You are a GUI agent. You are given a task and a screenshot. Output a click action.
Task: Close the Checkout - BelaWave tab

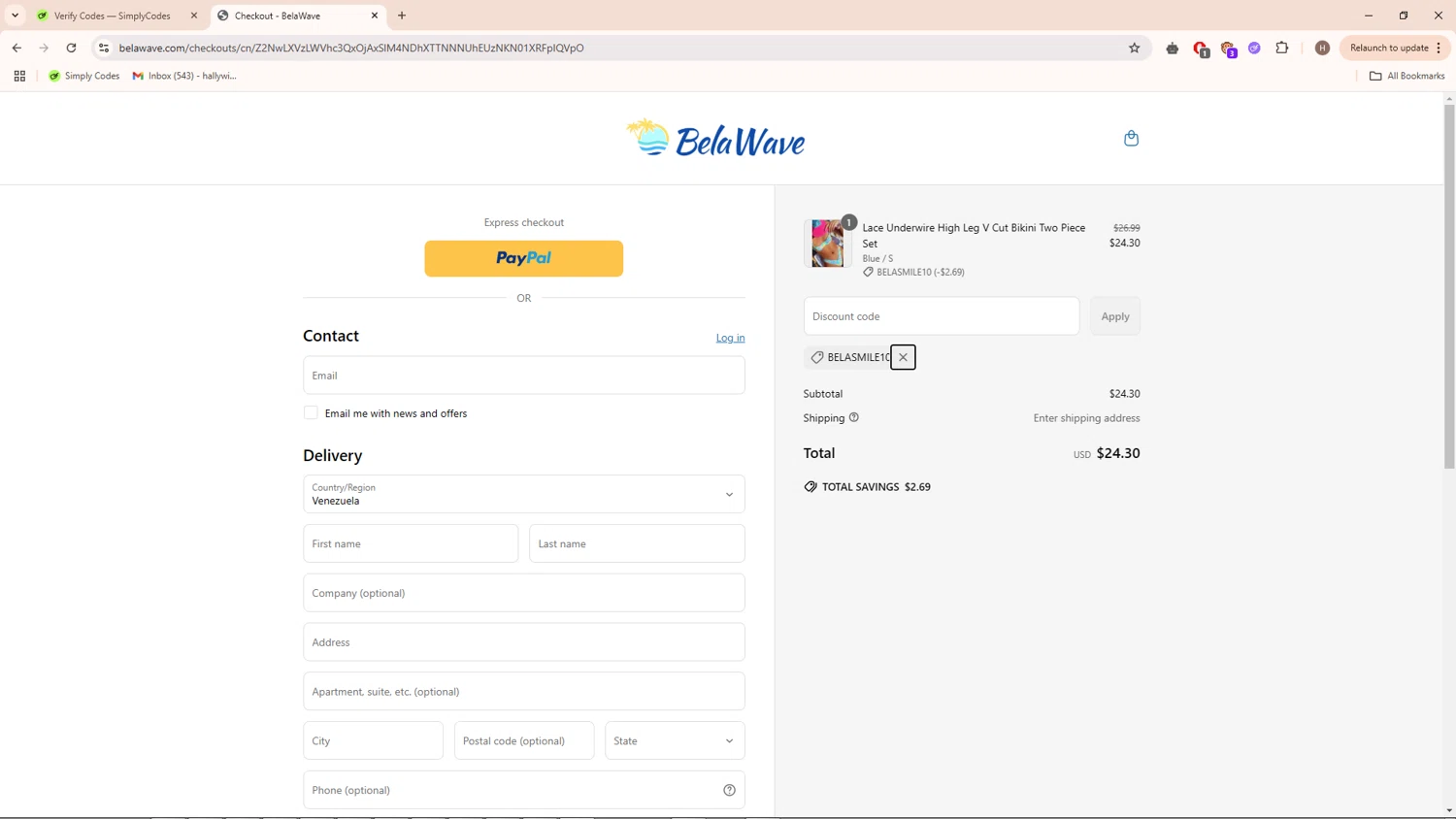[x=375, y=16]
